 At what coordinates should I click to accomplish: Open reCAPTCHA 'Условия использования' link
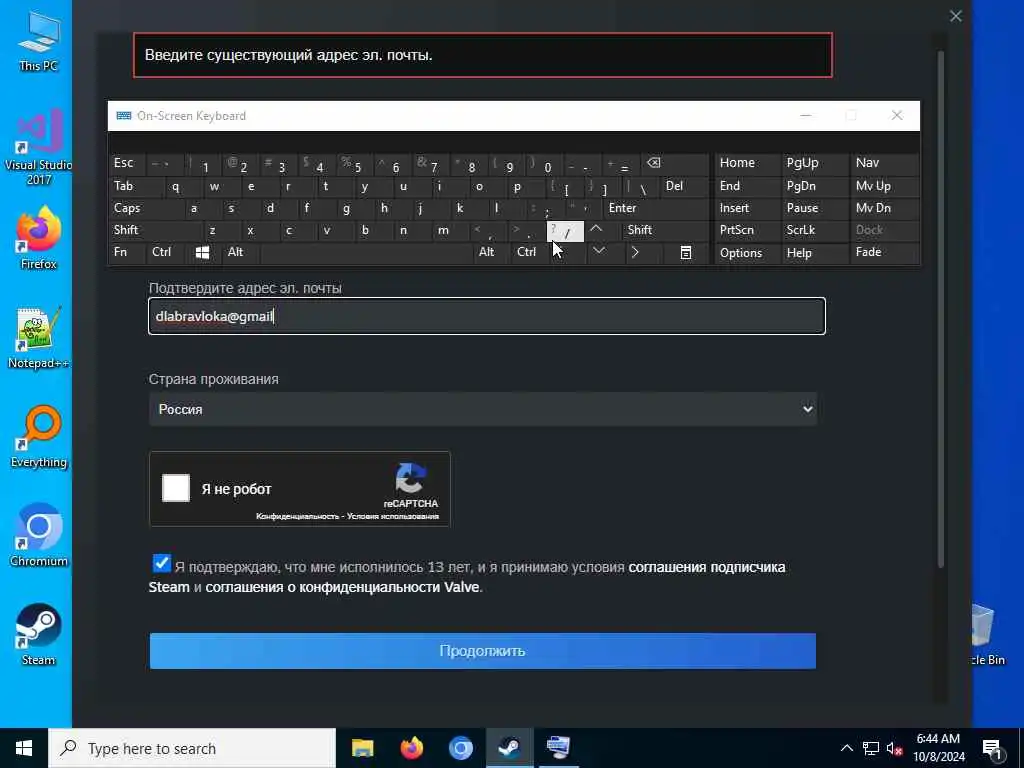tap(392, 517)
